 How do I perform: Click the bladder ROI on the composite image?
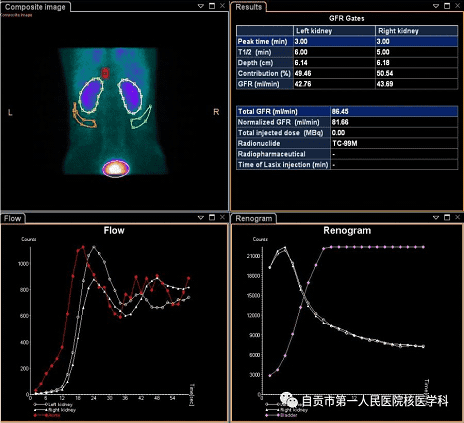coord(115,168)
